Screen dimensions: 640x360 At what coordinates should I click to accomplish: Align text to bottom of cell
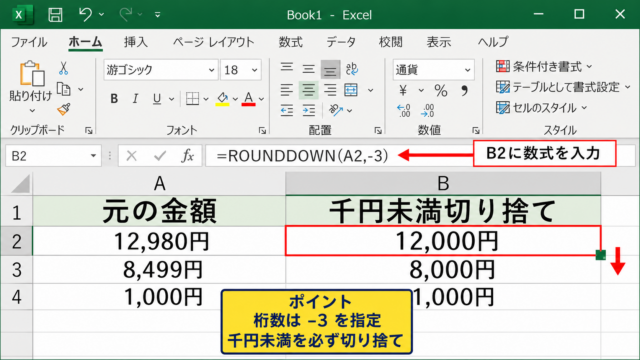tap(330, 70)
